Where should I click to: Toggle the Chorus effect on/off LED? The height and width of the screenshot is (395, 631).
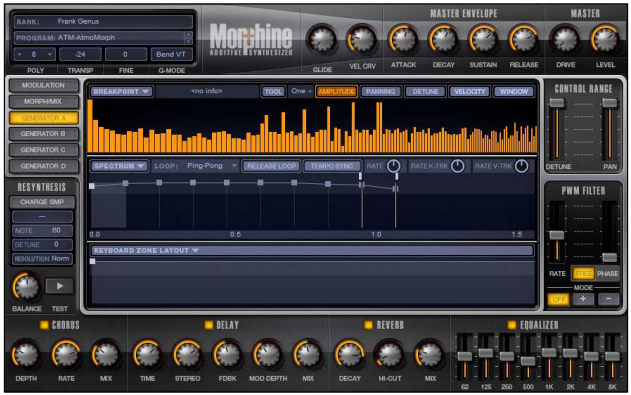point(44,325)
